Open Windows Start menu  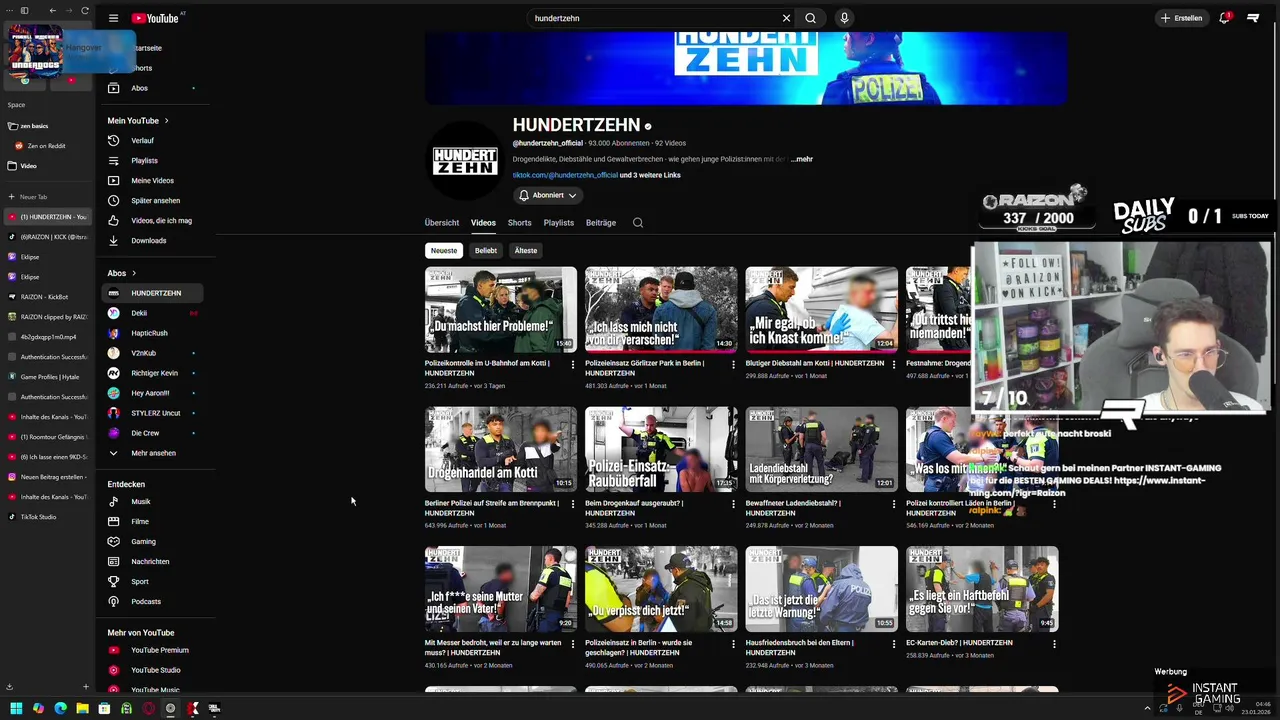(16, 708)
